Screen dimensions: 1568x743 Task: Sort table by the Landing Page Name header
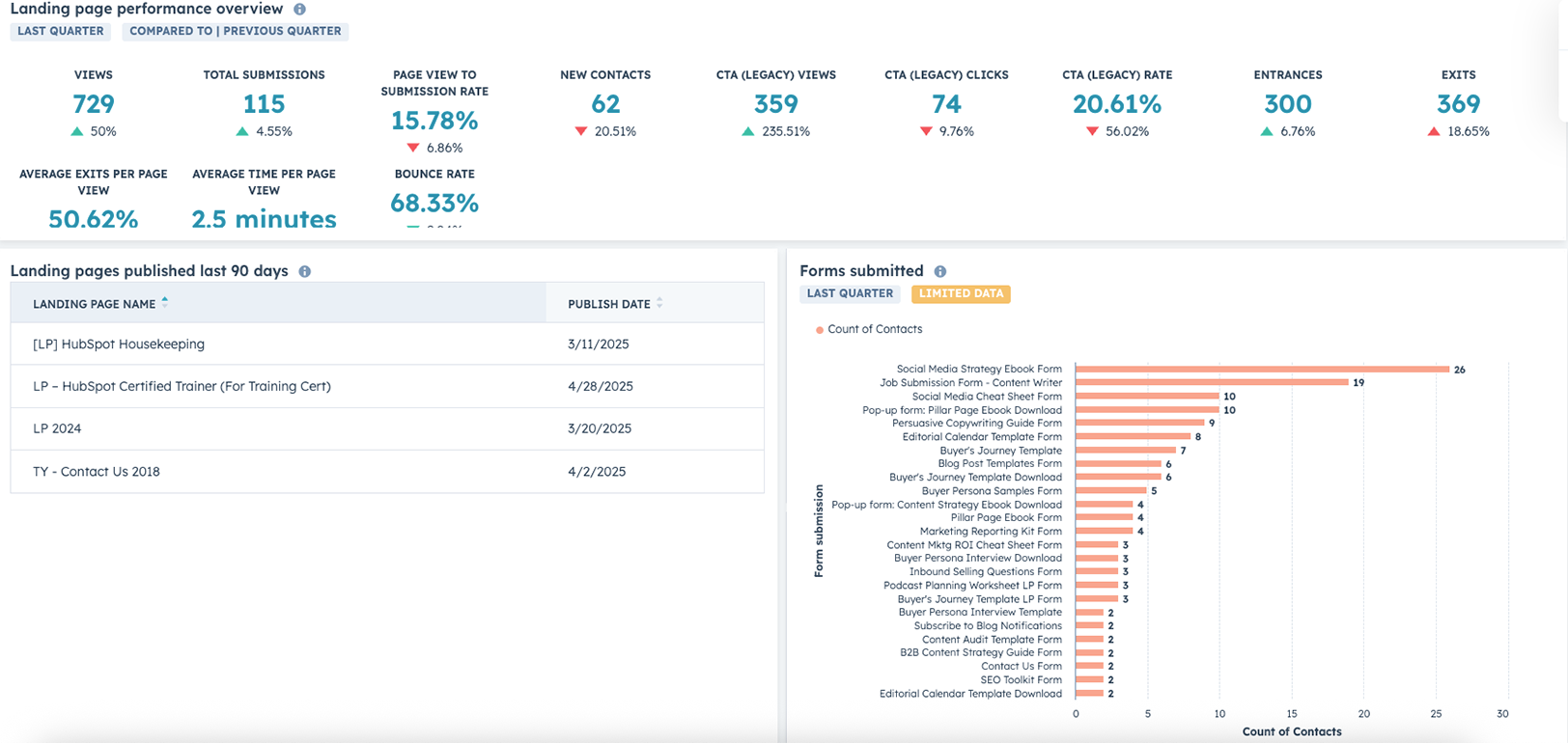coord(94,304)
